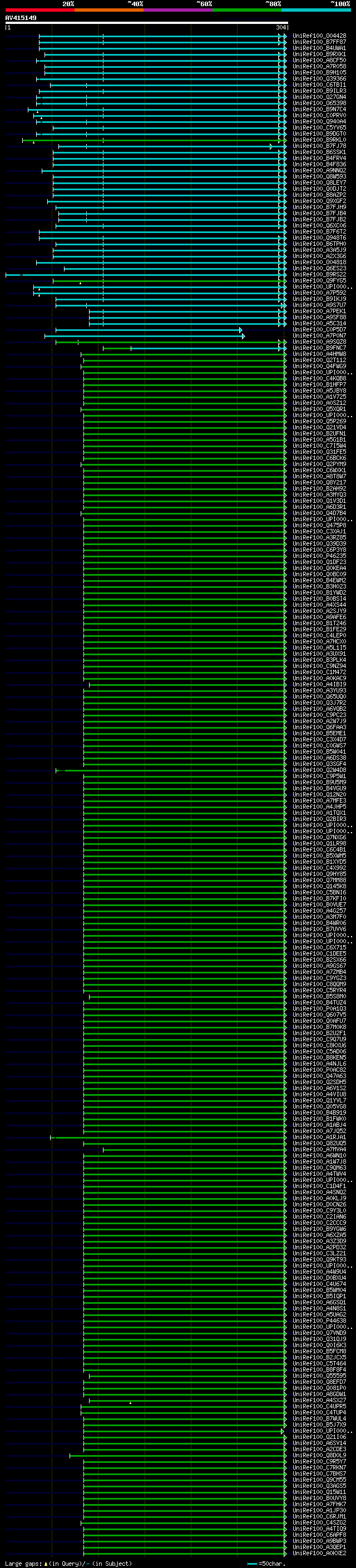
Task: Select hit label UniRef100_Q8Y217
Action: click(319, 483)
